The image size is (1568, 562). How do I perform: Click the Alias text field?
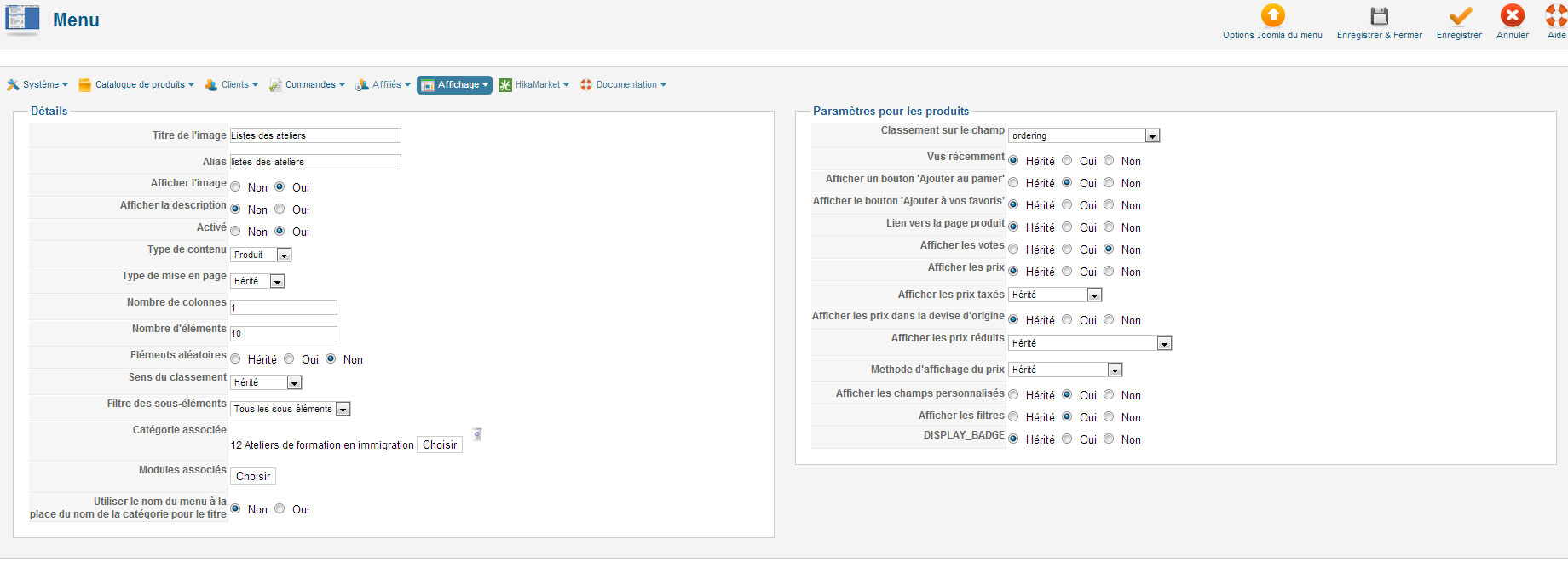click(315, 162)
